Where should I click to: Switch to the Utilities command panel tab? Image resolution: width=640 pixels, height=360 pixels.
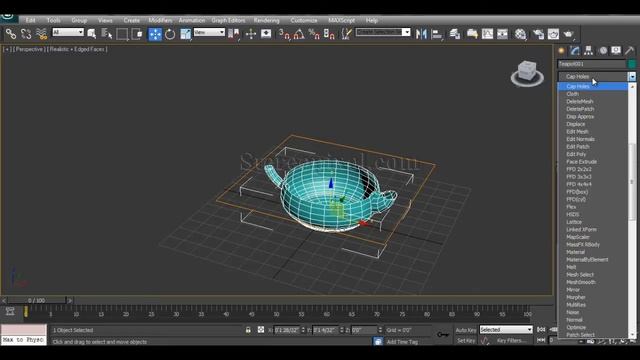(629, 51)
